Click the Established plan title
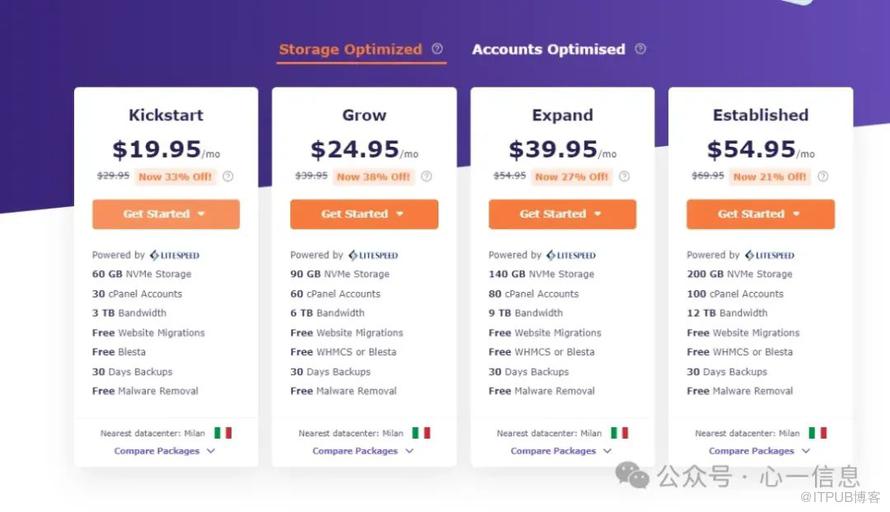The width and height of the screenshot is (890, 512). (x=760, y=115)
